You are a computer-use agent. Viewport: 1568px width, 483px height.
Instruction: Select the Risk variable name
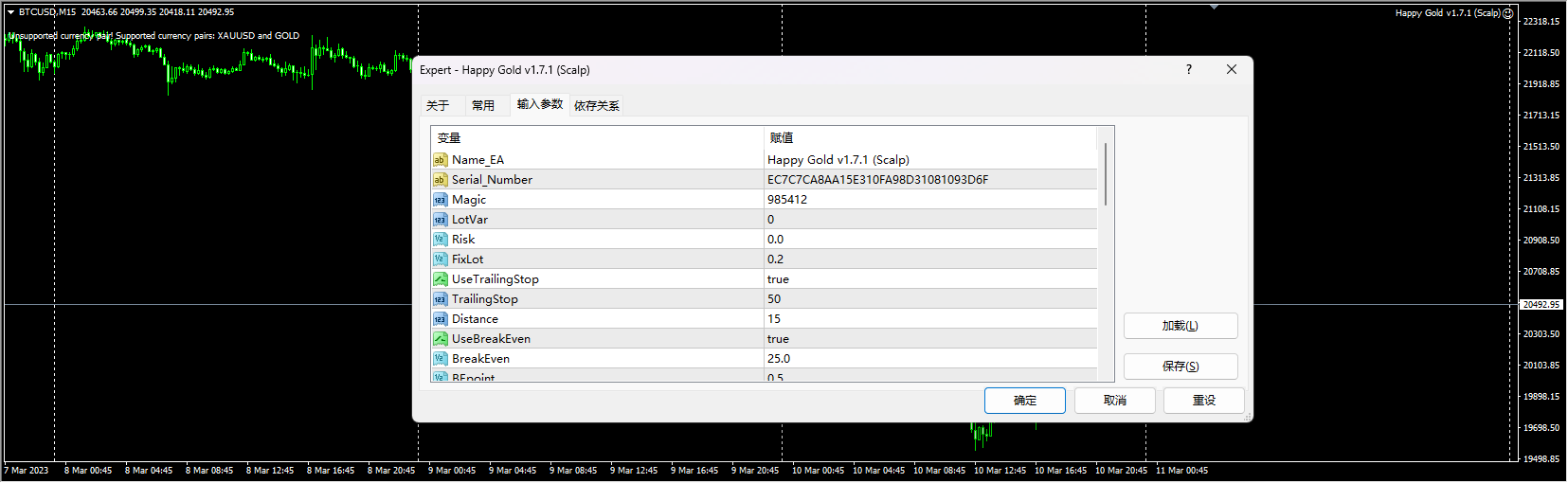[463, 240]
